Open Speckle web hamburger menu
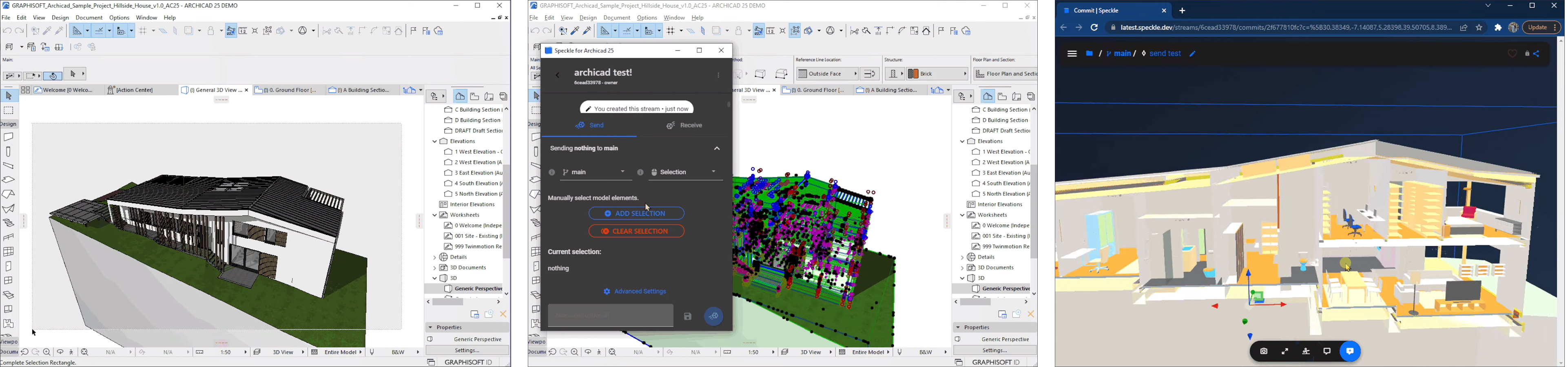1568x367 pixels. coord(1072,54)
